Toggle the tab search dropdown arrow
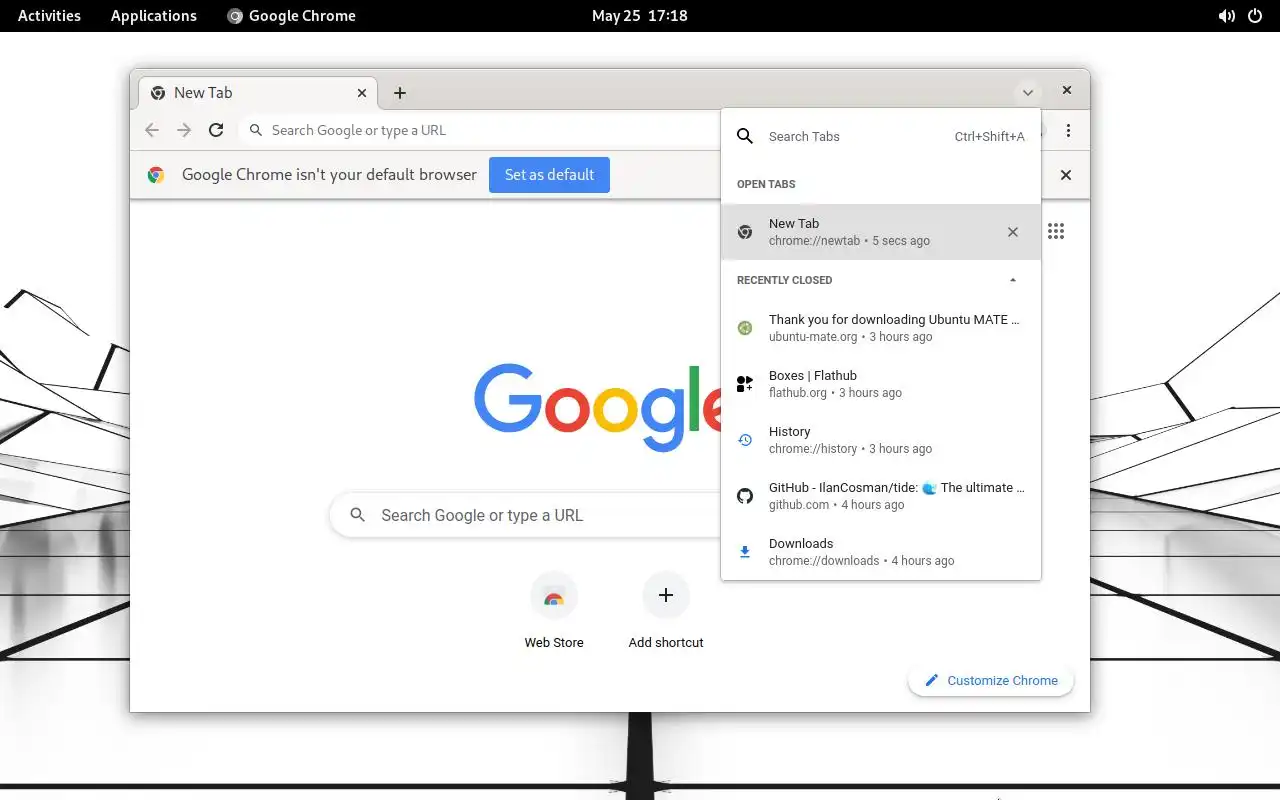Screen dimensions: 1280x800 click(1027, 93)
